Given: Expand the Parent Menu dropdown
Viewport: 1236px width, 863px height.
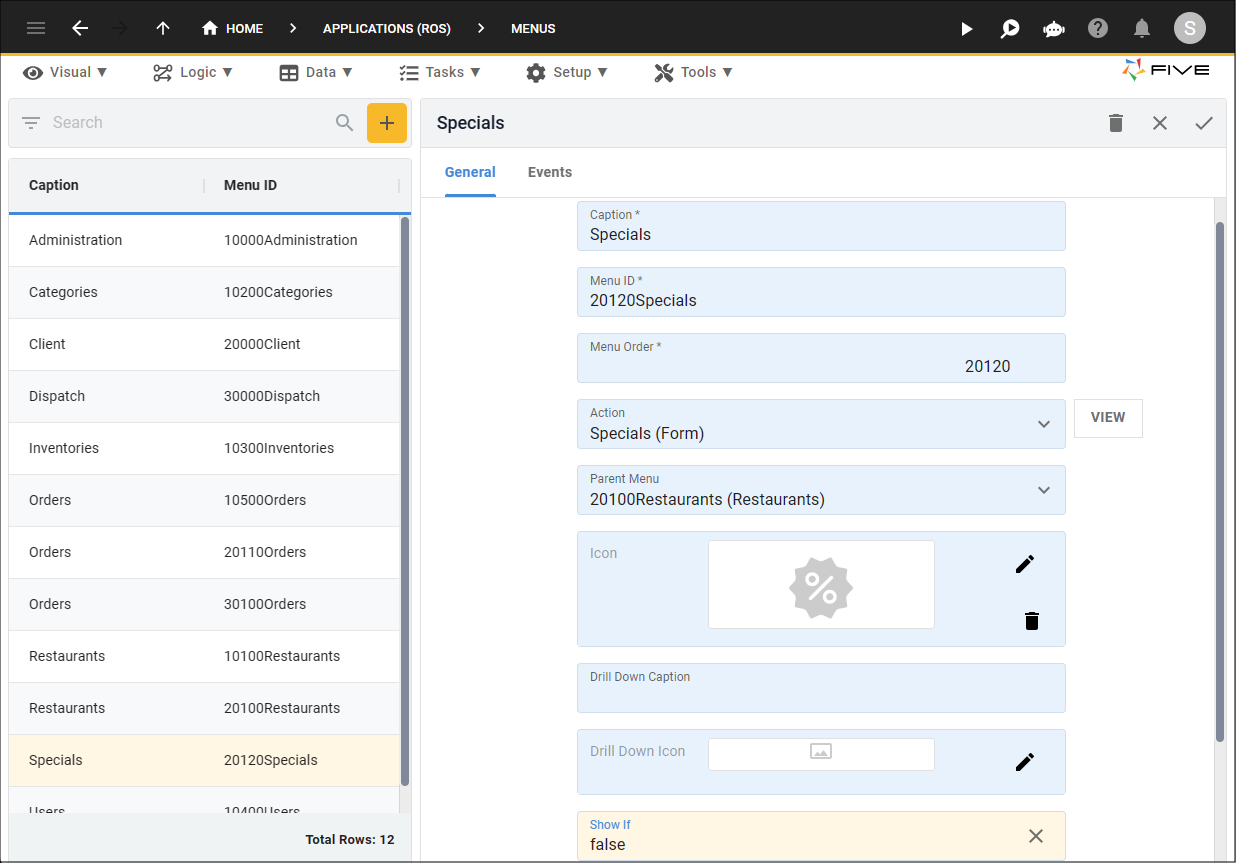Looking at the screenshot, I should pos(1043,490).
